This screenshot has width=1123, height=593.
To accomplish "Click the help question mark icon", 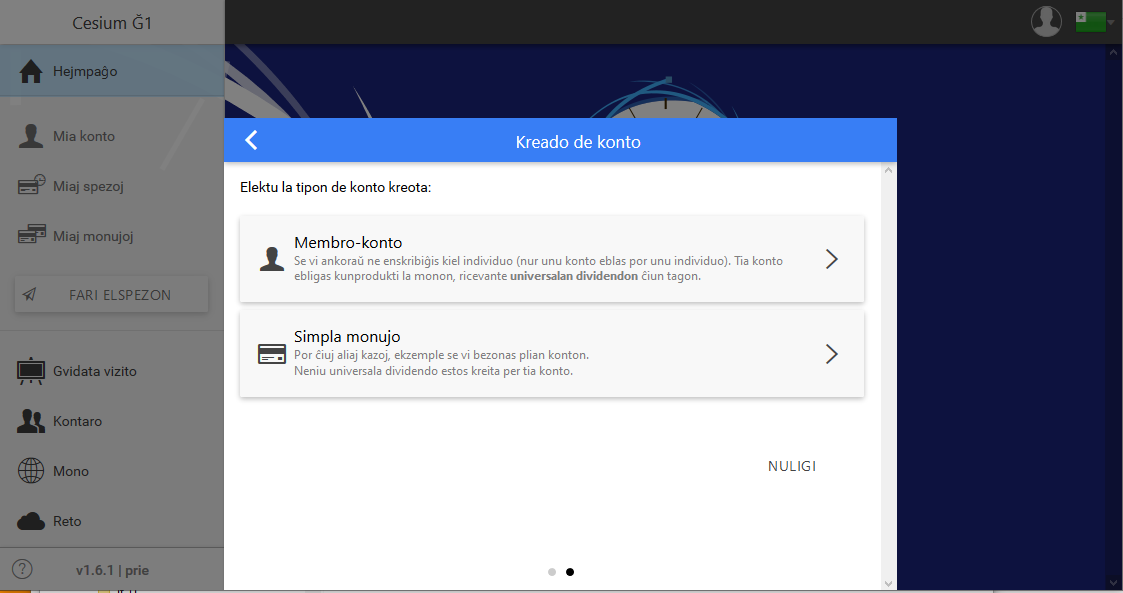I will pos(22,569).
